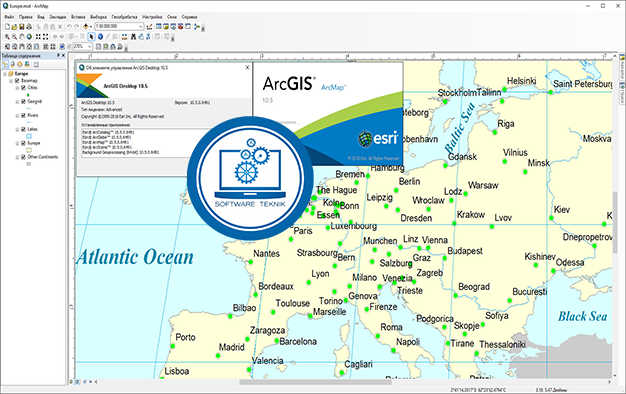Click the horizontal scrollbar under the map
Screen dimensions: 626x394
(315, 382)
